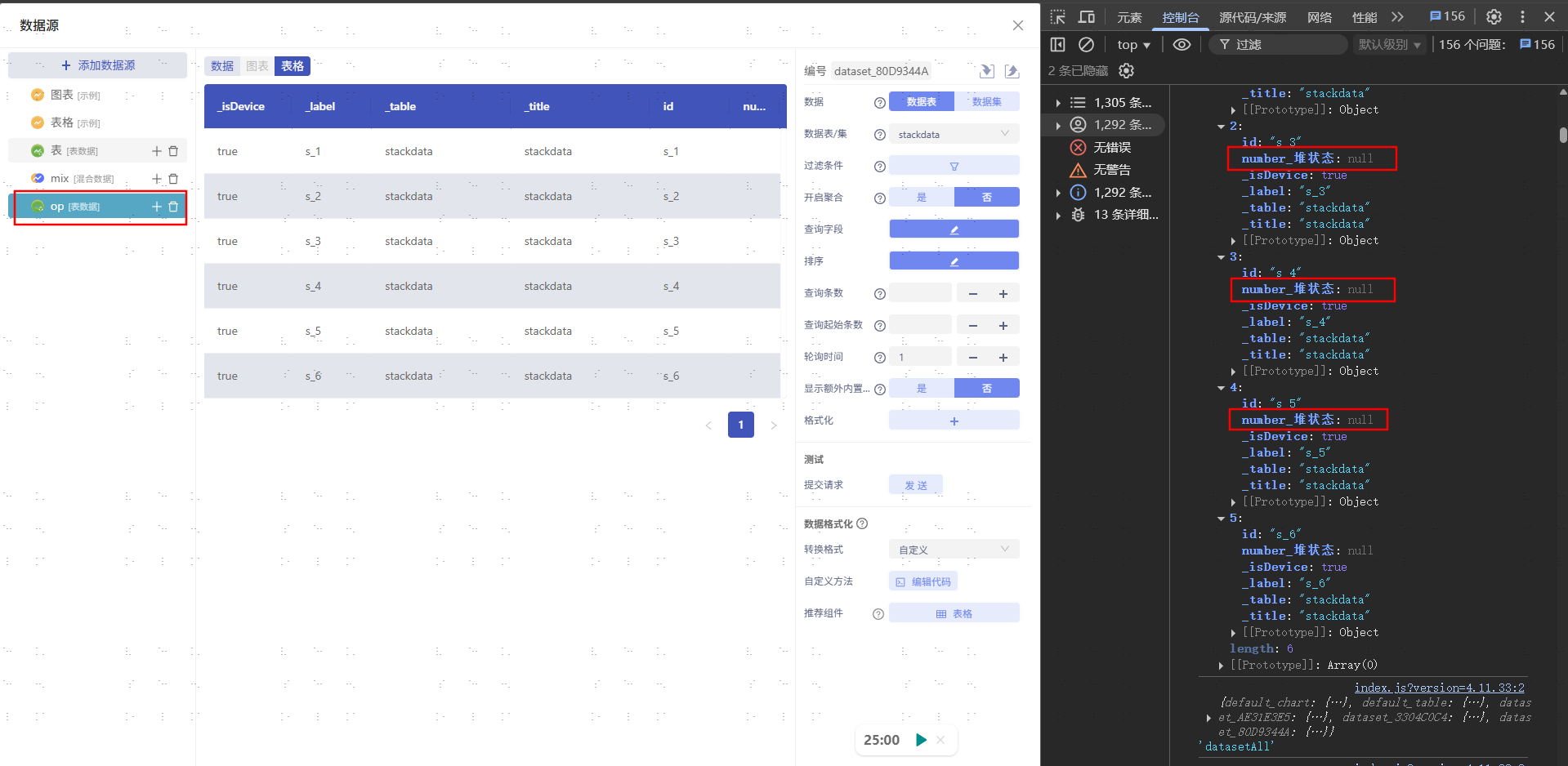The width and height of the screenshot is (1568, 766).
Task: Delete the op data source
Action: tap(173, 207)
